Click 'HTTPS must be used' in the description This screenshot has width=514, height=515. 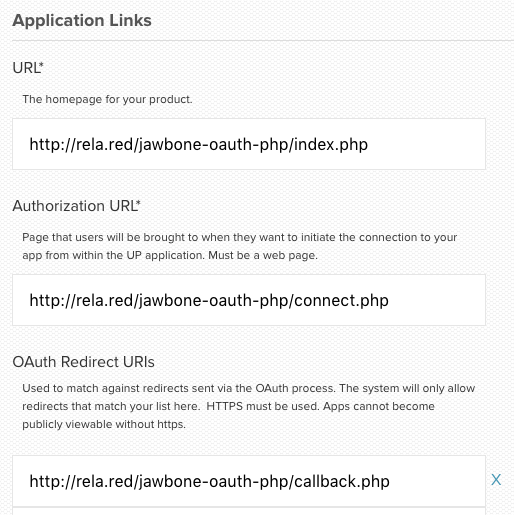pyautogui.click(x=263, y=406)
